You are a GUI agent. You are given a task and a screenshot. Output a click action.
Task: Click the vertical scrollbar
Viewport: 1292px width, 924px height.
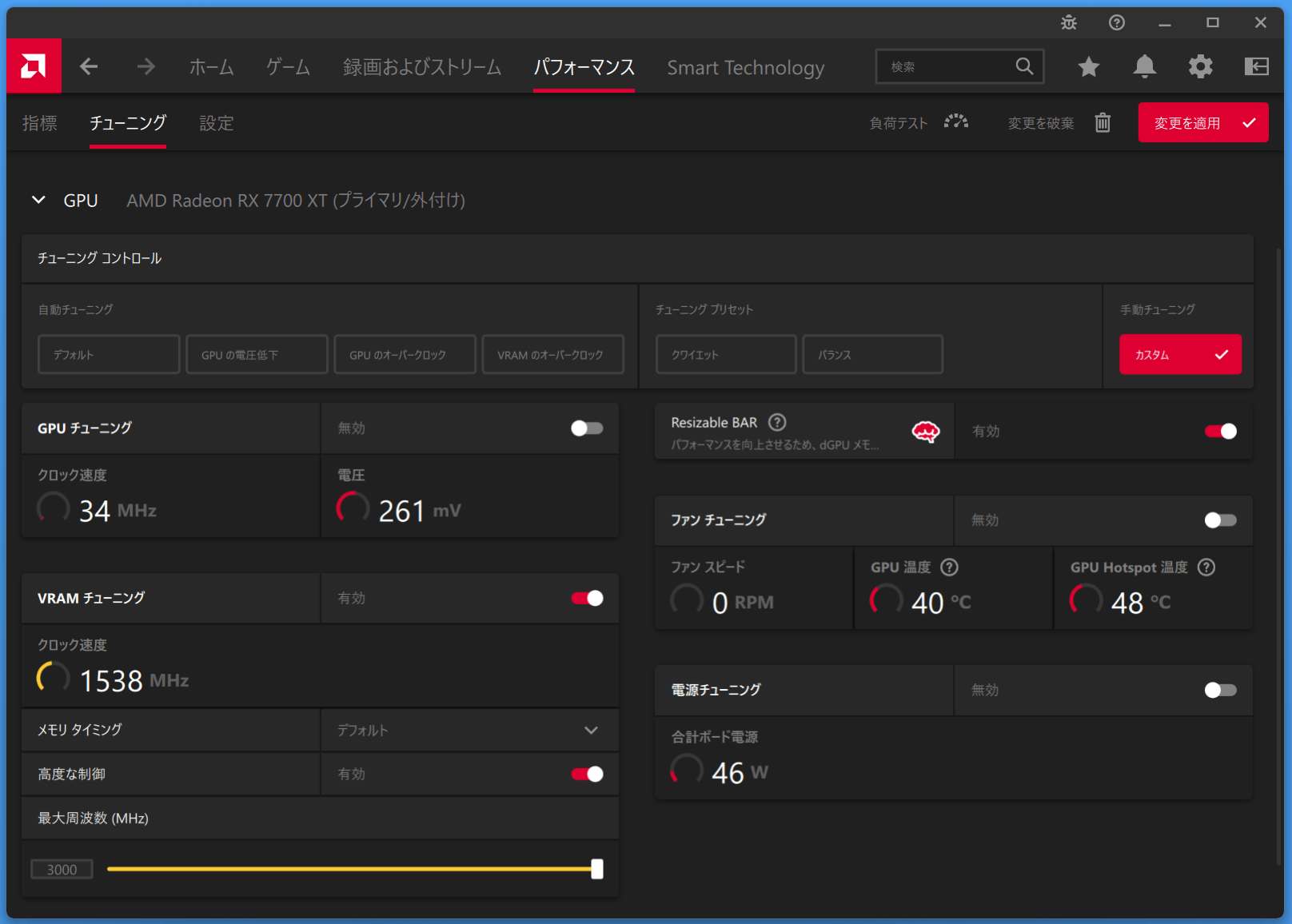click(1278, 556)
